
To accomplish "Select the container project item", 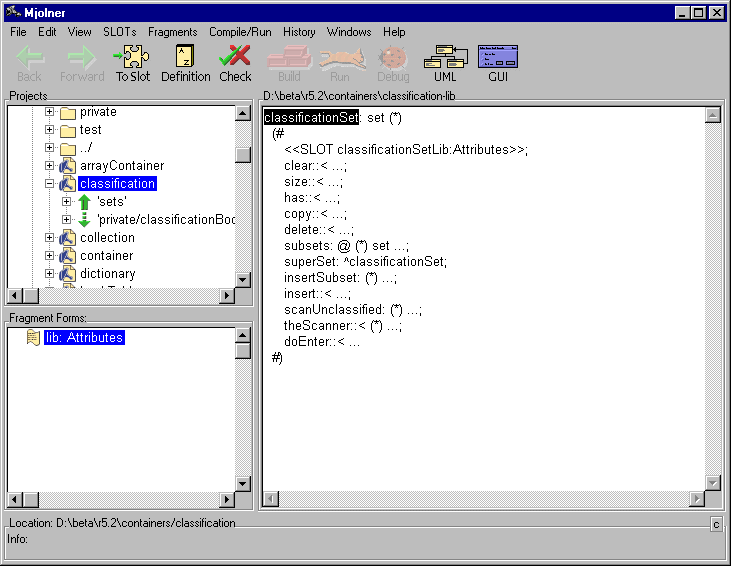I will 107,256.
